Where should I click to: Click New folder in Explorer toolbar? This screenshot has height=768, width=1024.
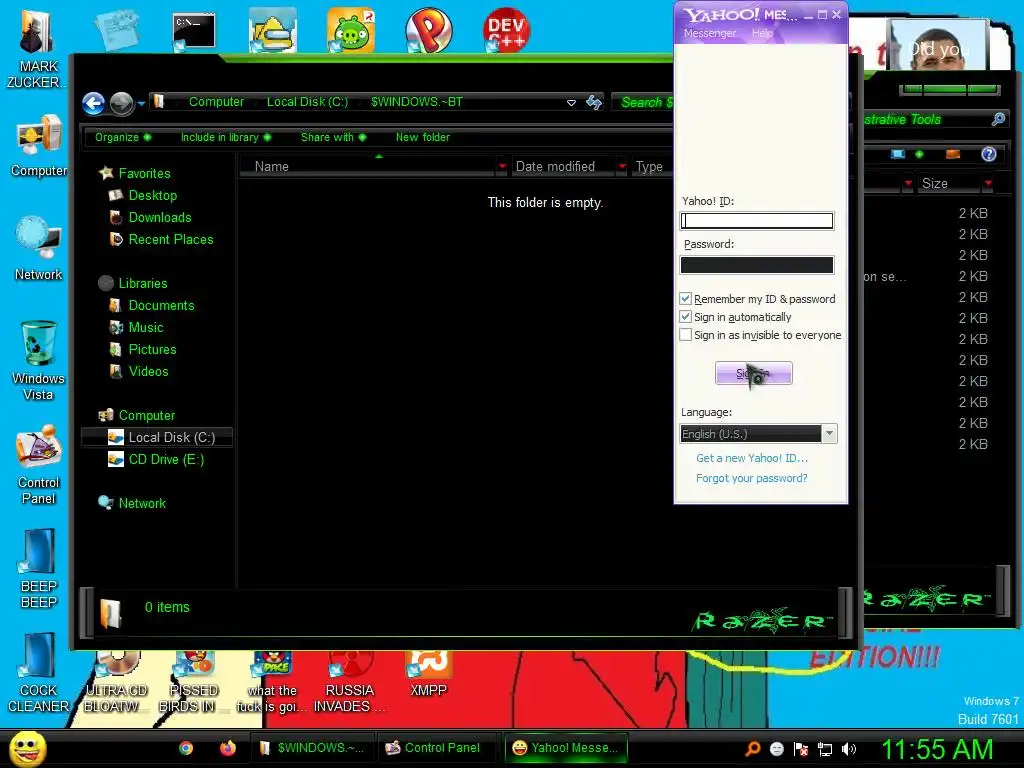[423, 137]
